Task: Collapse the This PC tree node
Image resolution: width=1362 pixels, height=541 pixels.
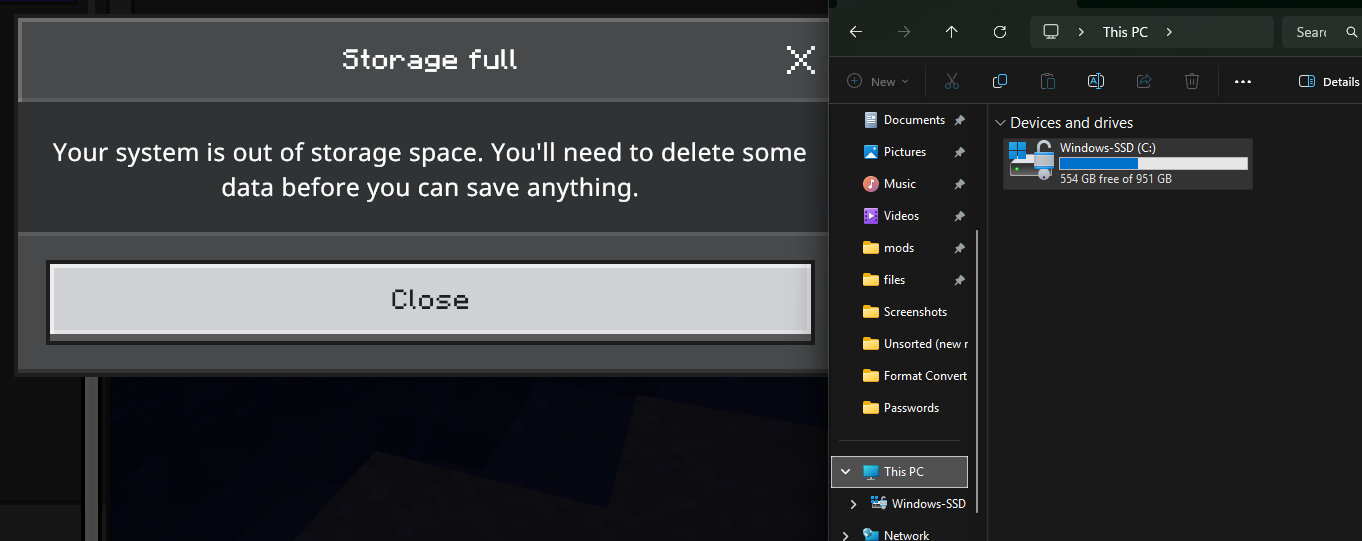Action: point(846,472)
